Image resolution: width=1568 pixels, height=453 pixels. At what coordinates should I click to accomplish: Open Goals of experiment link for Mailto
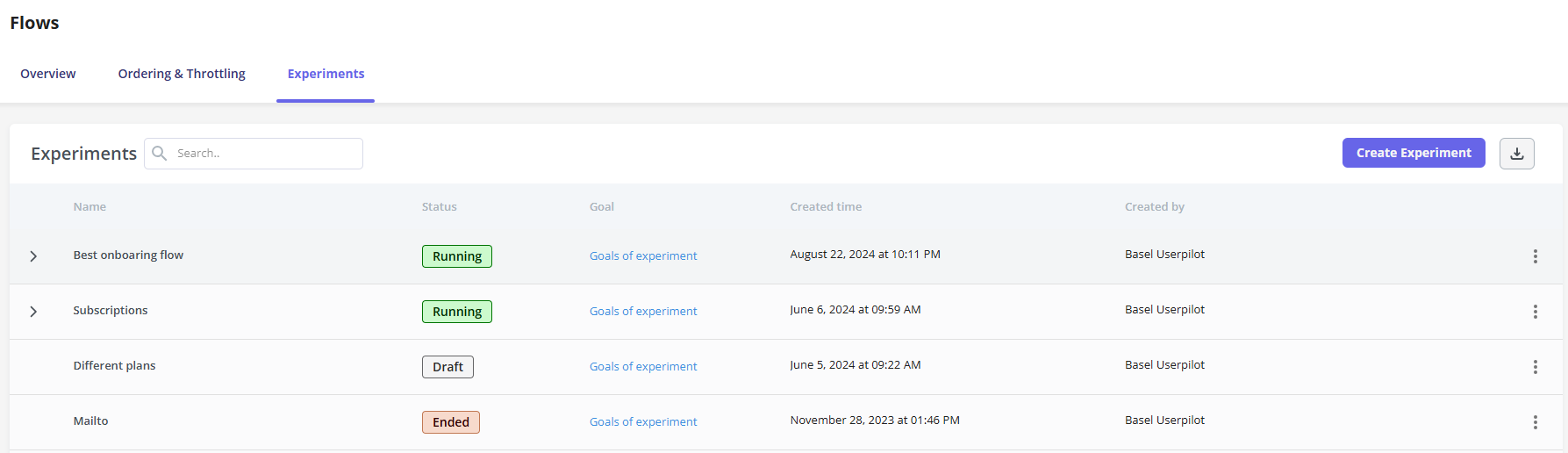643,421
